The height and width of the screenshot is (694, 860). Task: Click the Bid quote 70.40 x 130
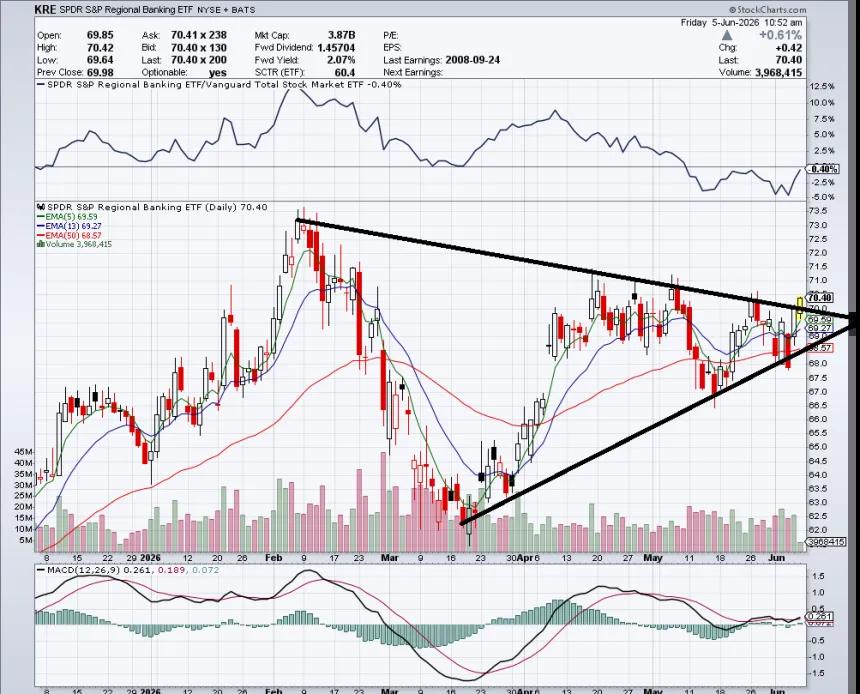pyautogui.click(x=199, y=47)
